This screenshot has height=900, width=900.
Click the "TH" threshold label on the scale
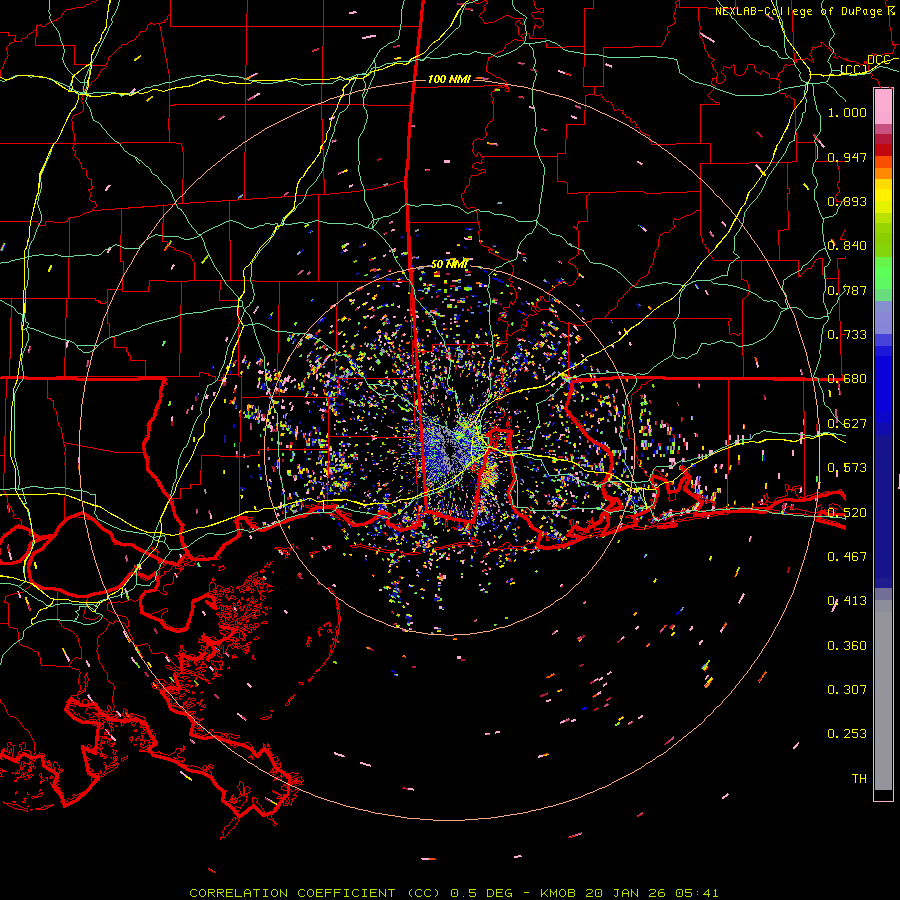(859, 779)
